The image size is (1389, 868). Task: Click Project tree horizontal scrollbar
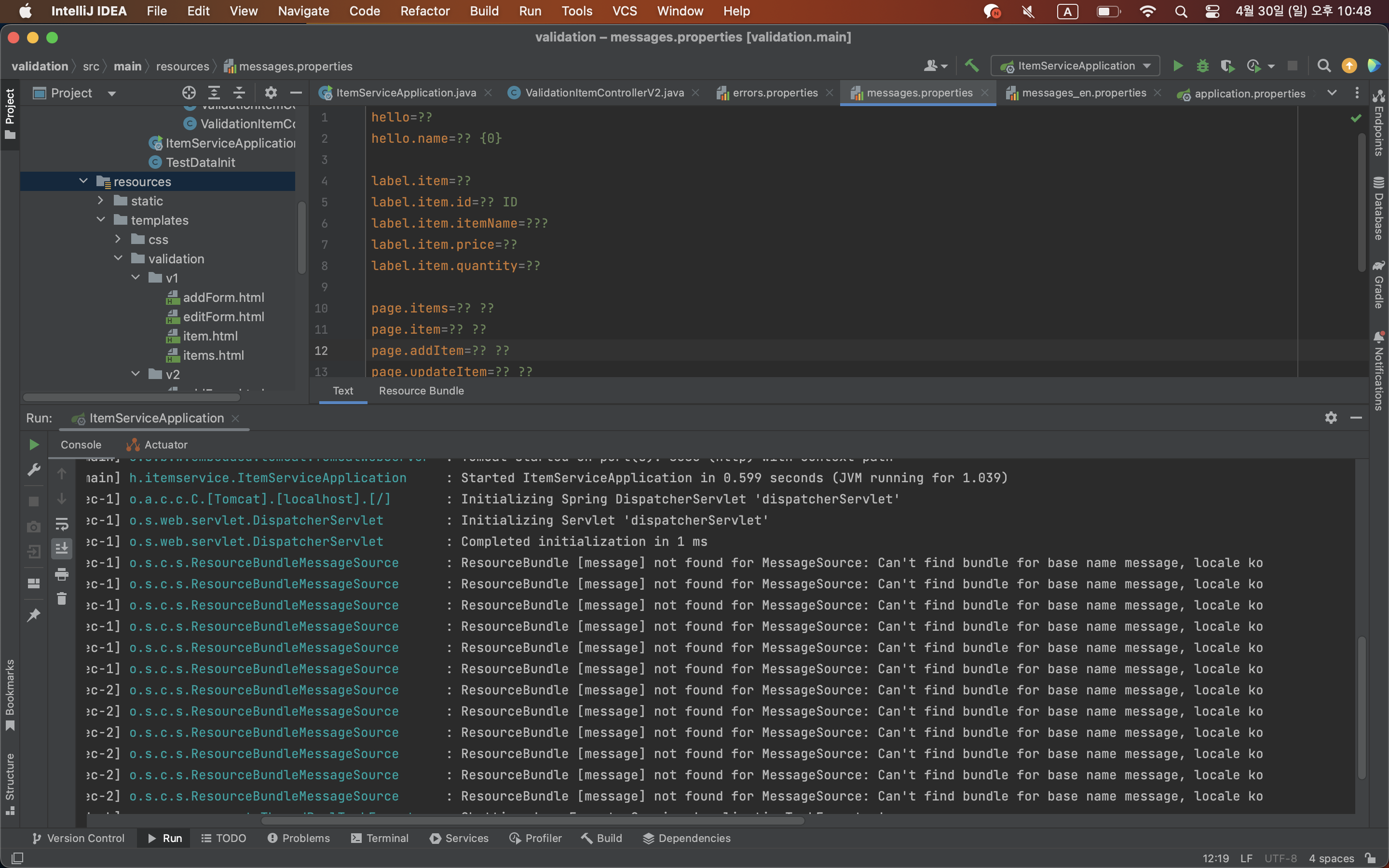click(x=132, y=397)
